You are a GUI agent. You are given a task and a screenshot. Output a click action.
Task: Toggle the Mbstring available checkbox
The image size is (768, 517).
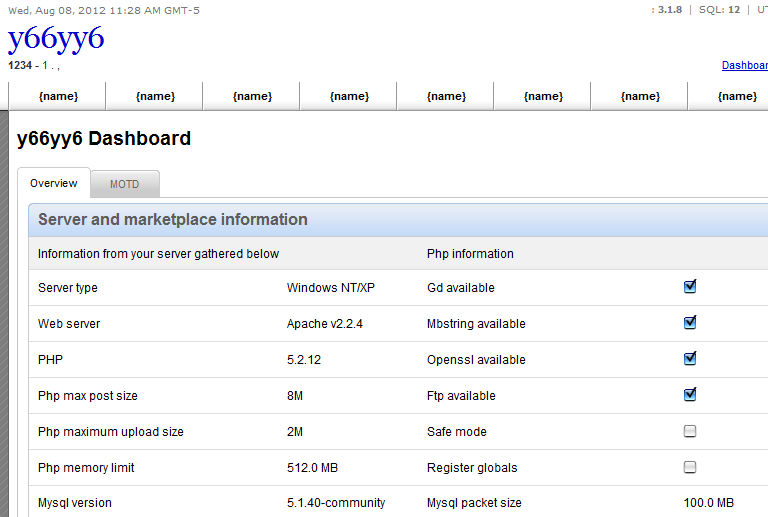click(690, 323)
